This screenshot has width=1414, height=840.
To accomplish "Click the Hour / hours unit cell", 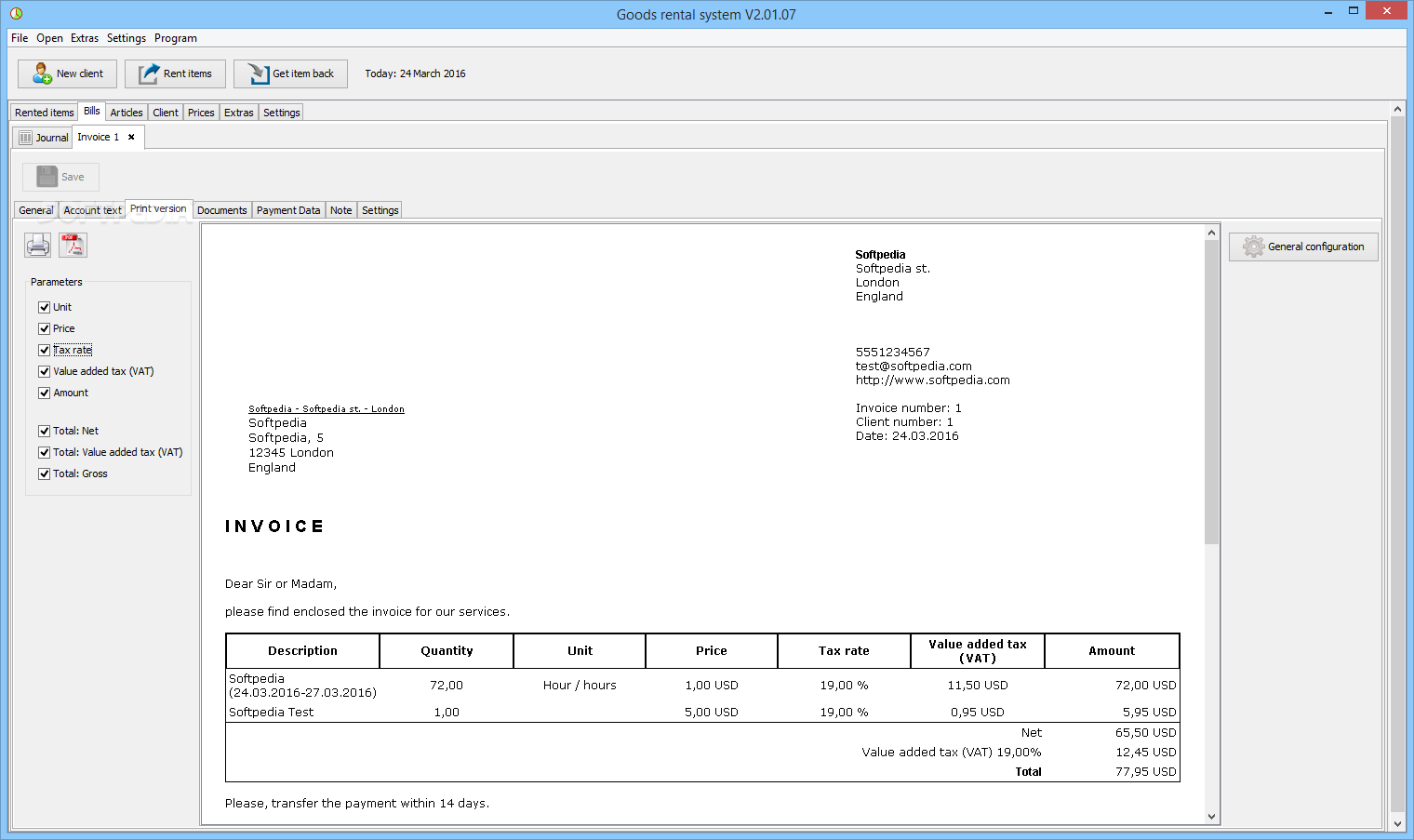I will pyautogui.click(x=580, y=686).
